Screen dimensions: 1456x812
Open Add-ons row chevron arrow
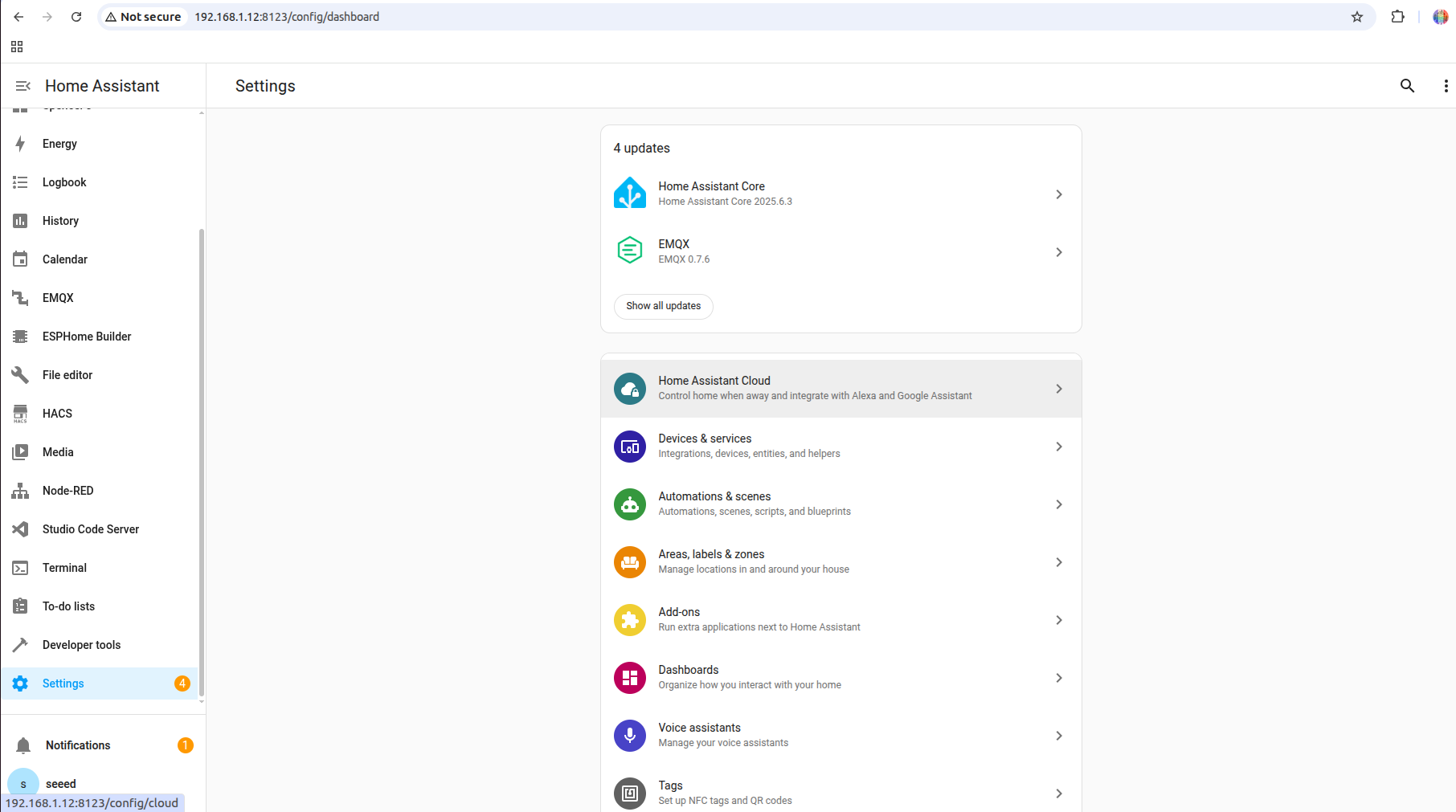click(1059, 620)
